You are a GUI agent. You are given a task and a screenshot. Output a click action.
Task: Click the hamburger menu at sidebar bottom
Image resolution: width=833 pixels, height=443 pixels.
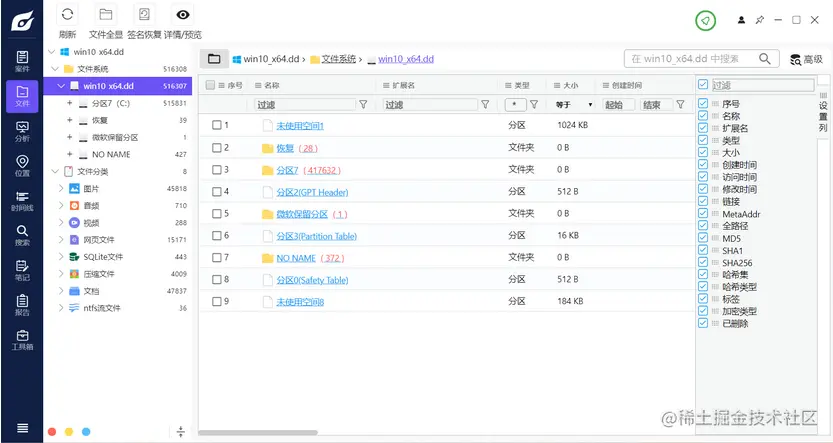[22, 428]
